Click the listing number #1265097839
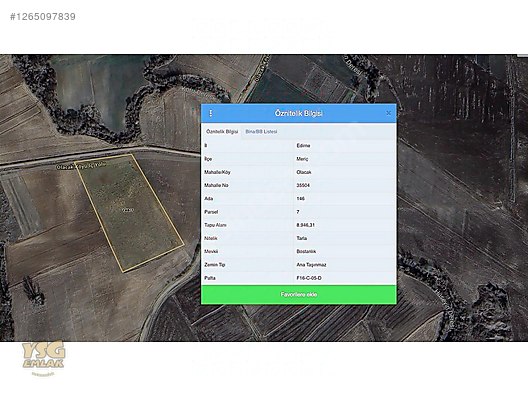The width and height of the screenshot is (528, 396). coord(43,17)
